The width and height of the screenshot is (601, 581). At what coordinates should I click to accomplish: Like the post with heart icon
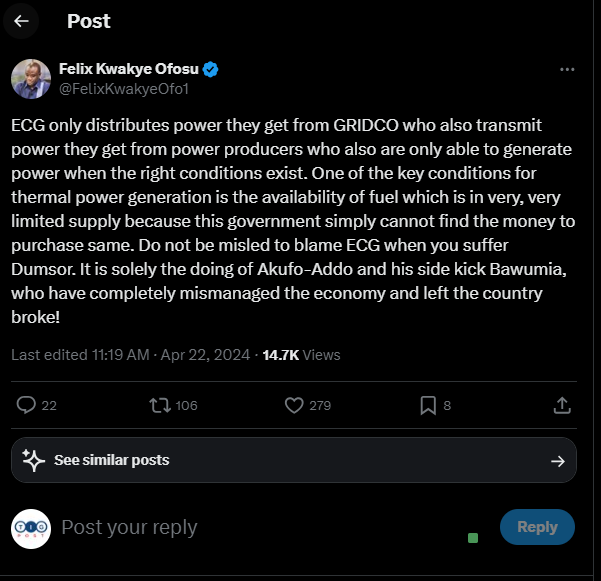point(294,405)
